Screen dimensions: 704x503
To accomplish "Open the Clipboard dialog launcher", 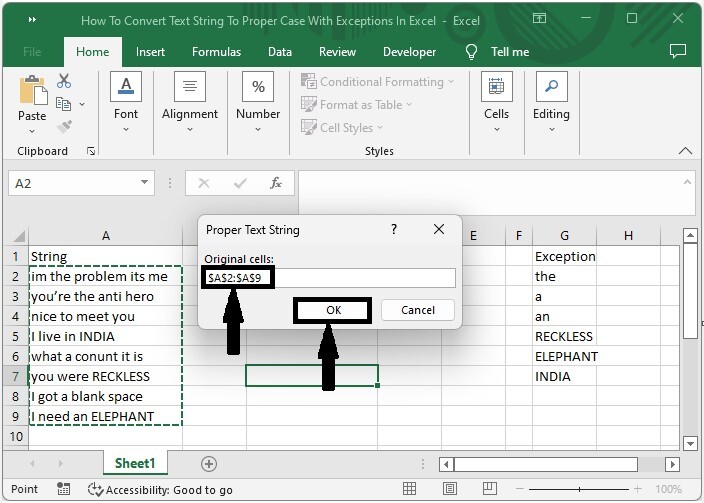I will 91,151.
